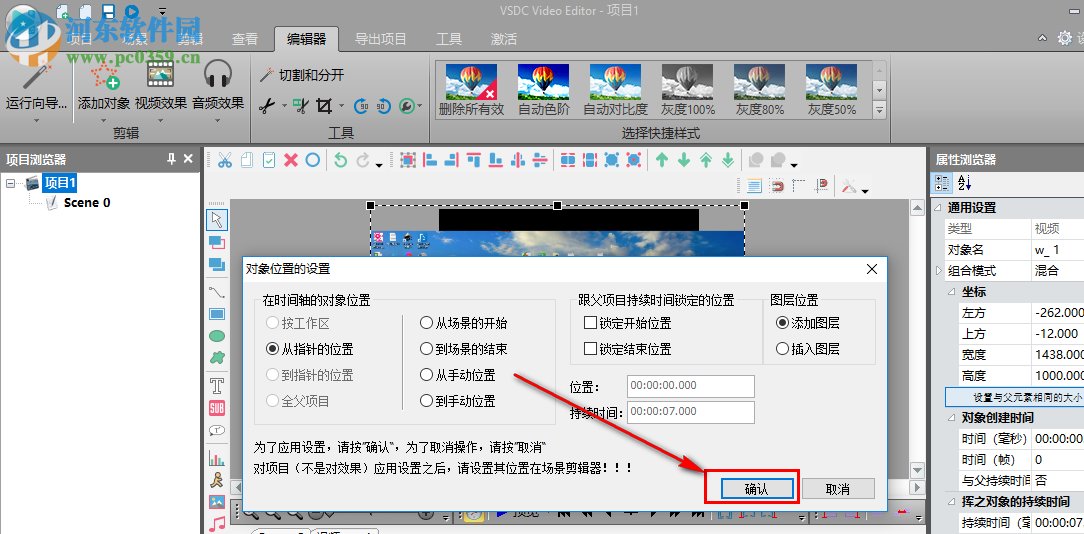
Task: Click the alphabetical sort A-Z icon
Action: [964, 183]
